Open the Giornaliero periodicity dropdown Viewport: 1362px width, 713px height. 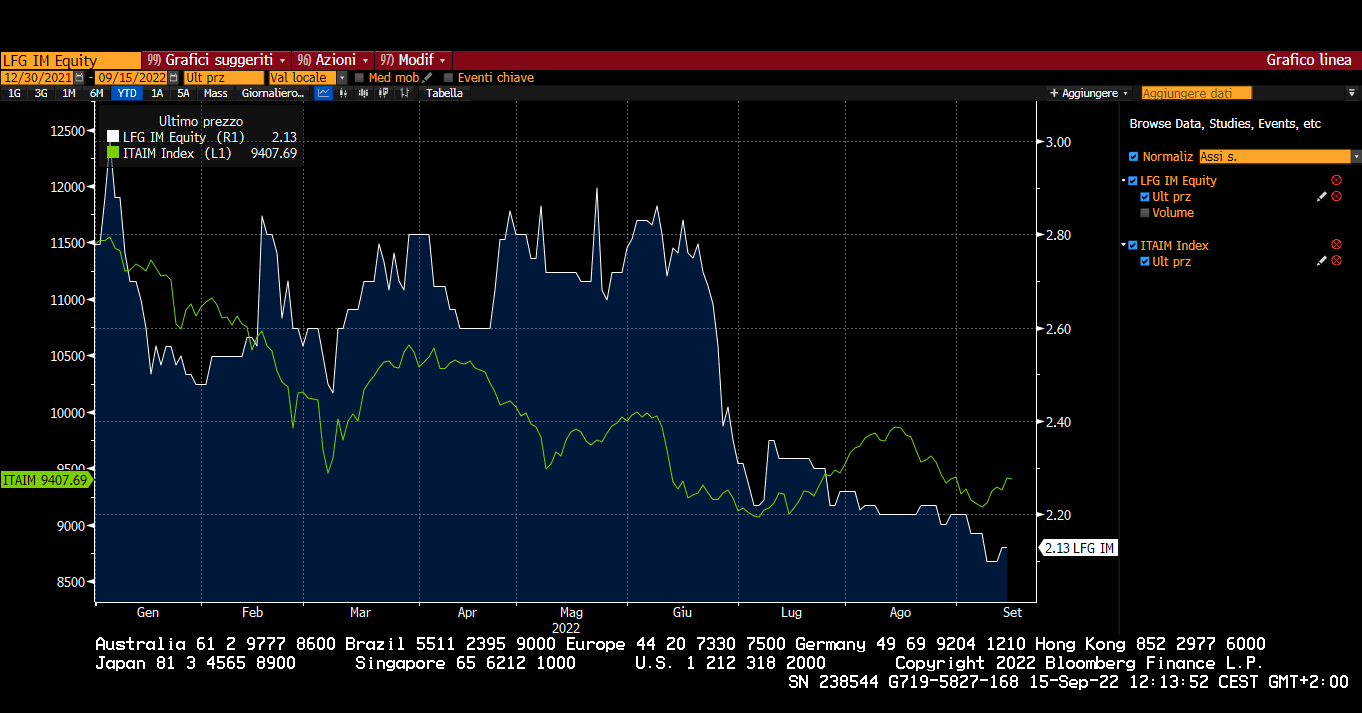point(272,93)
